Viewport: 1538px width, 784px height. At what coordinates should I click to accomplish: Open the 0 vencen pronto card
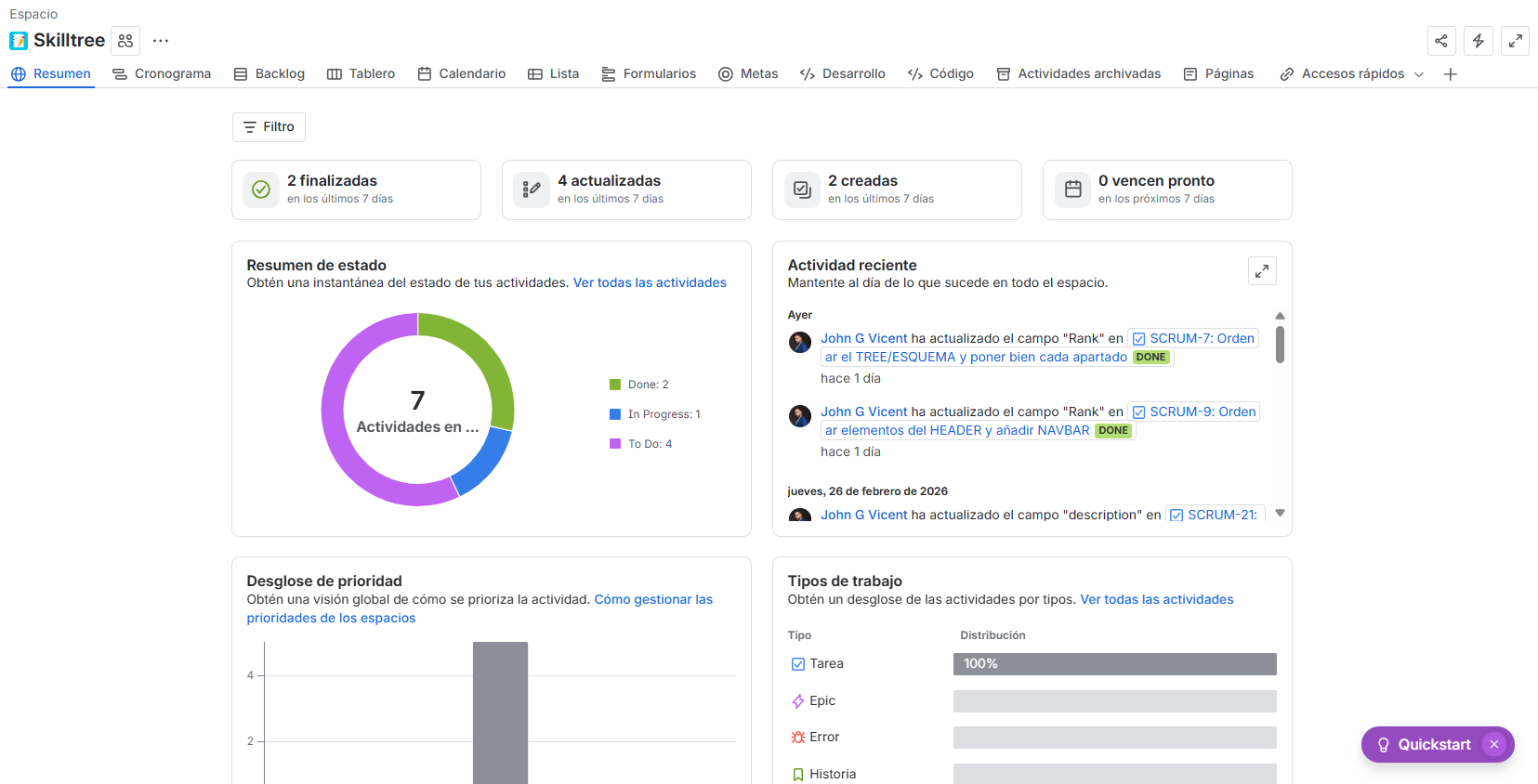pos(1167,190)
